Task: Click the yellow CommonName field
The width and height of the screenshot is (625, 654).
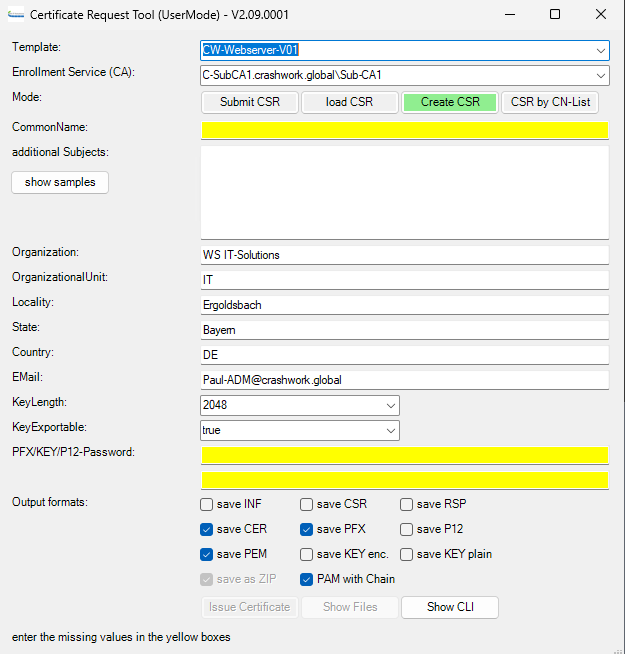Action: [x=405, y=130]
